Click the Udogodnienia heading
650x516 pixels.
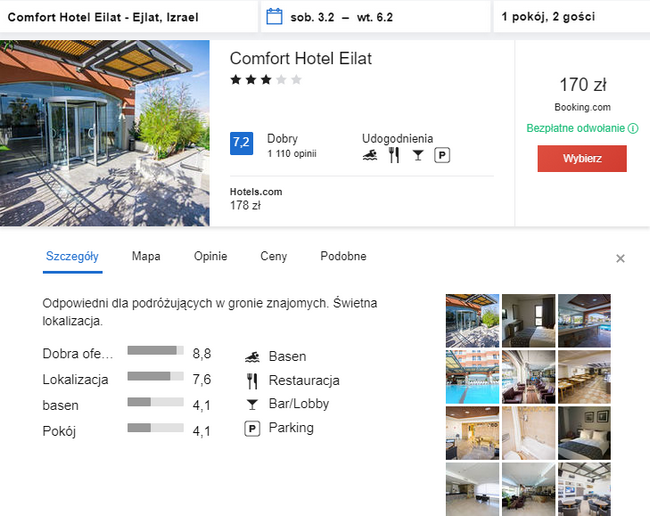coord(397,139)
